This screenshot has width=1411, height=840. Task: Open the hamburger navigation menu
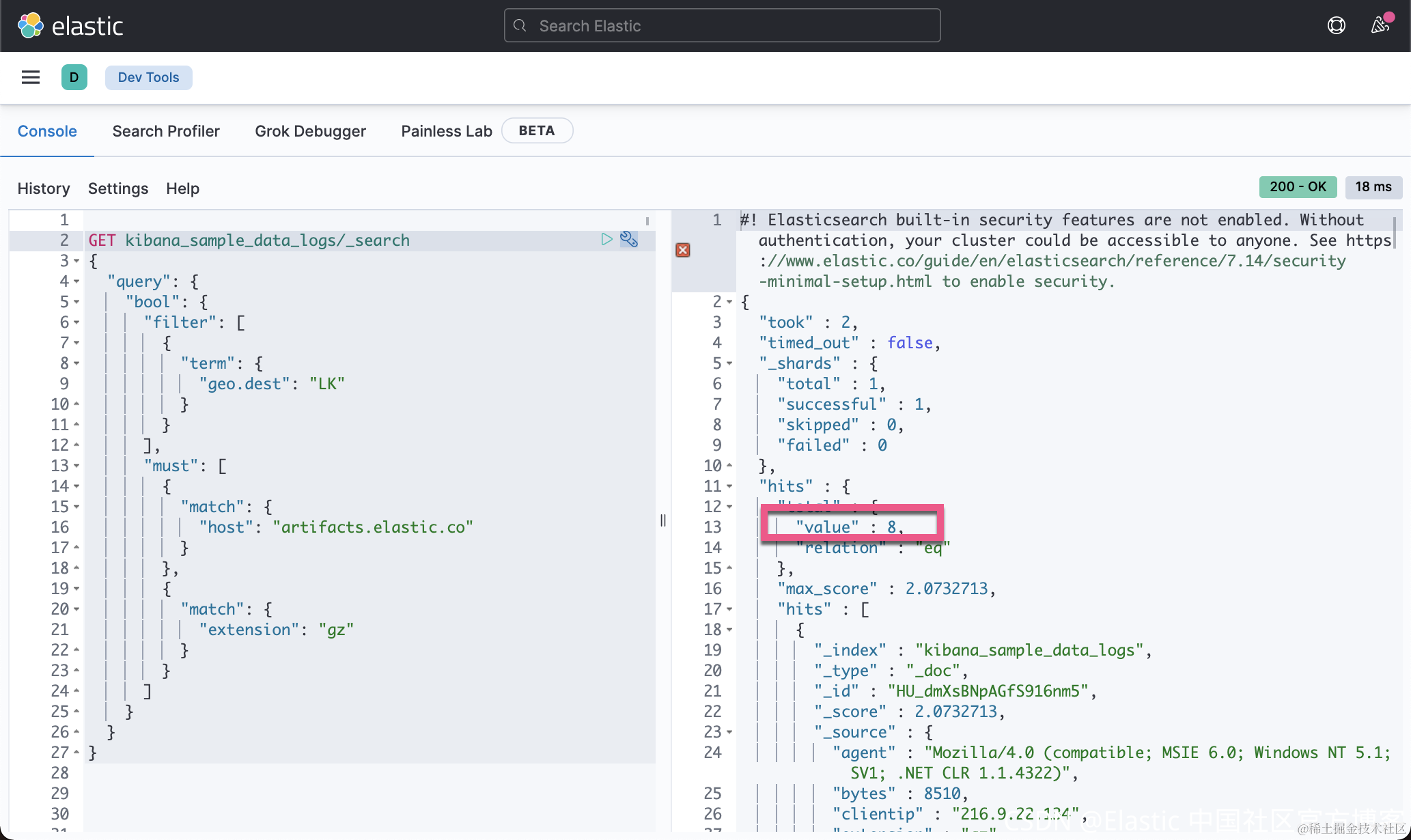point(31,77)
